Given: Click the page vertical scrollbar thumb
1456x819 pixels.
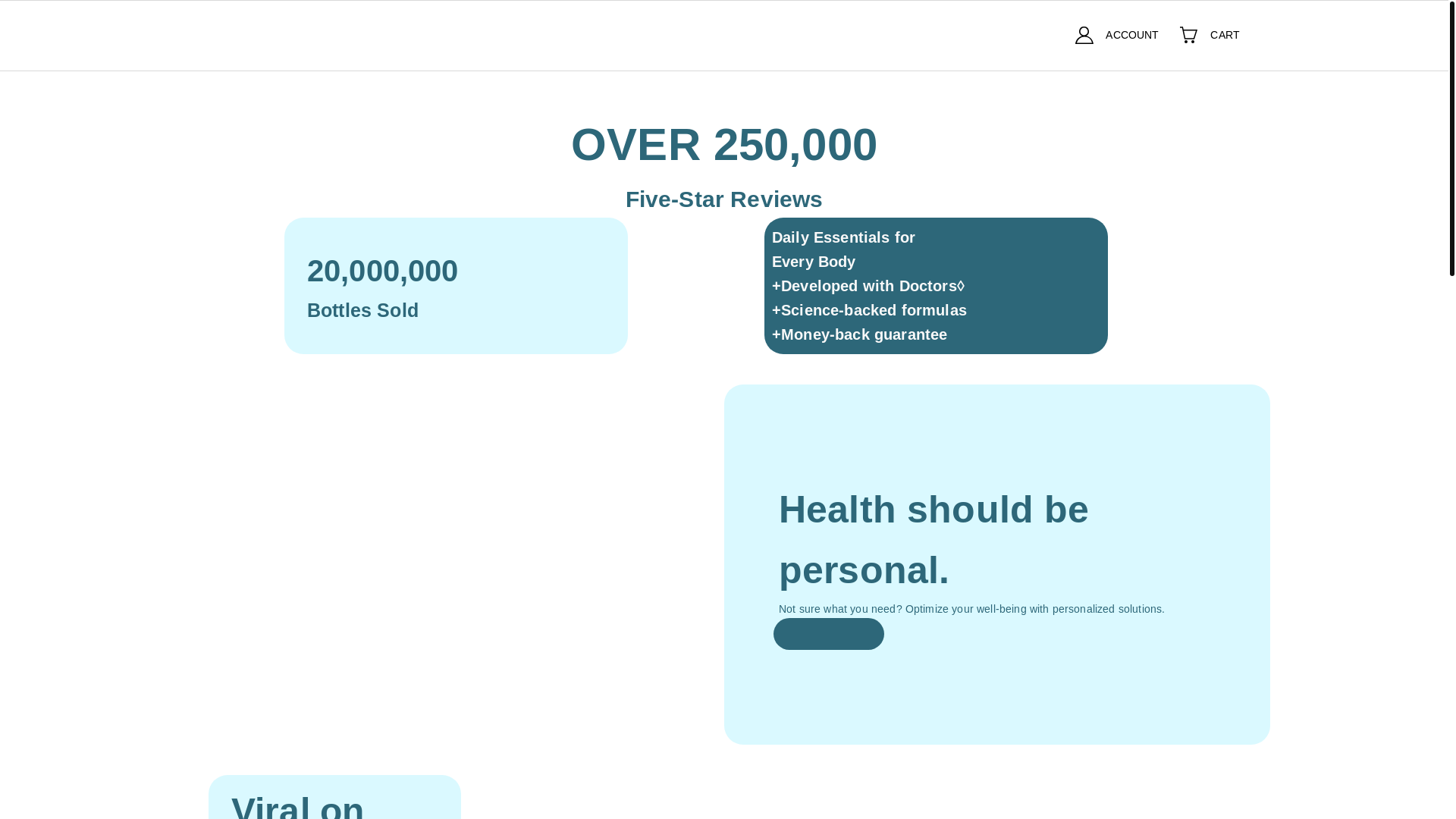Looking at the screenshot, I should coord(1451,138).
